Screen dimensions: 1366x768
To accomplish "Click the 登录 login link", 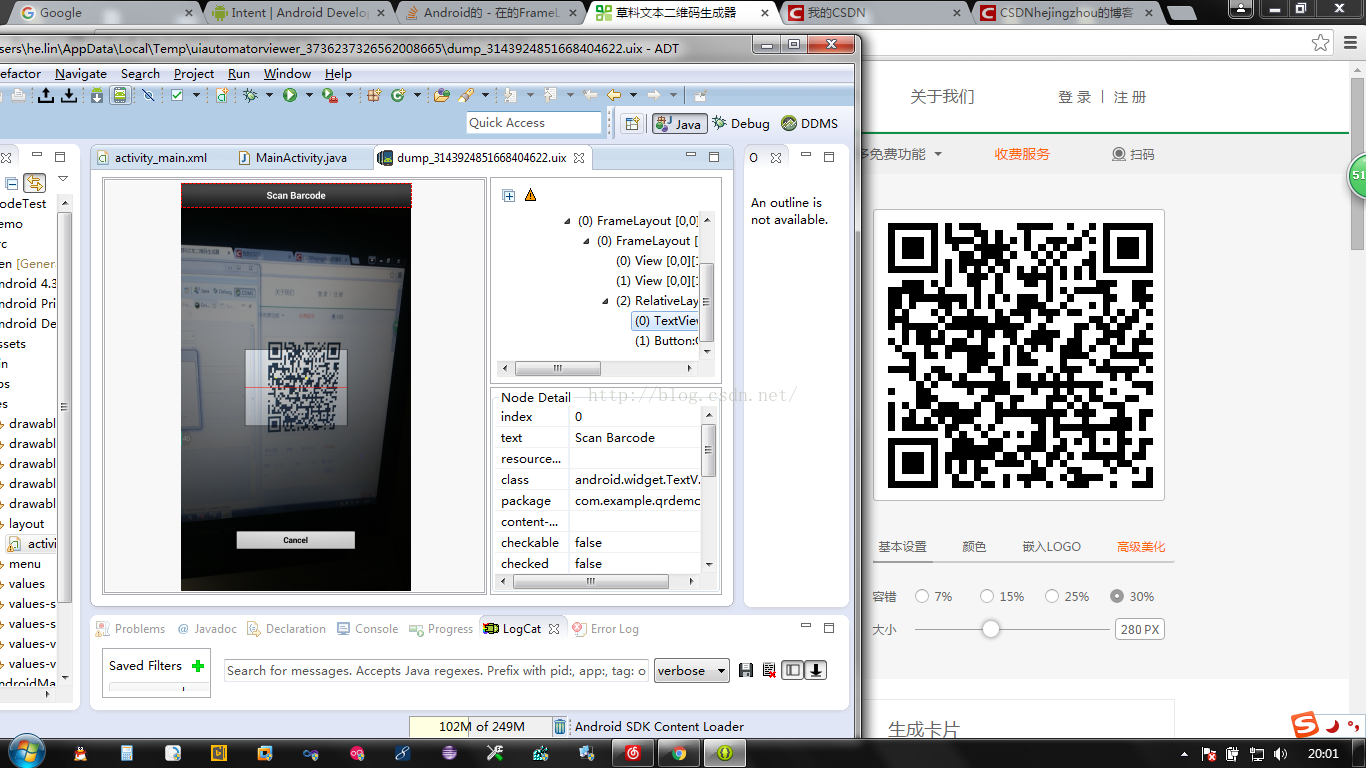I will pyautogui.click(x=1075, y=97).
